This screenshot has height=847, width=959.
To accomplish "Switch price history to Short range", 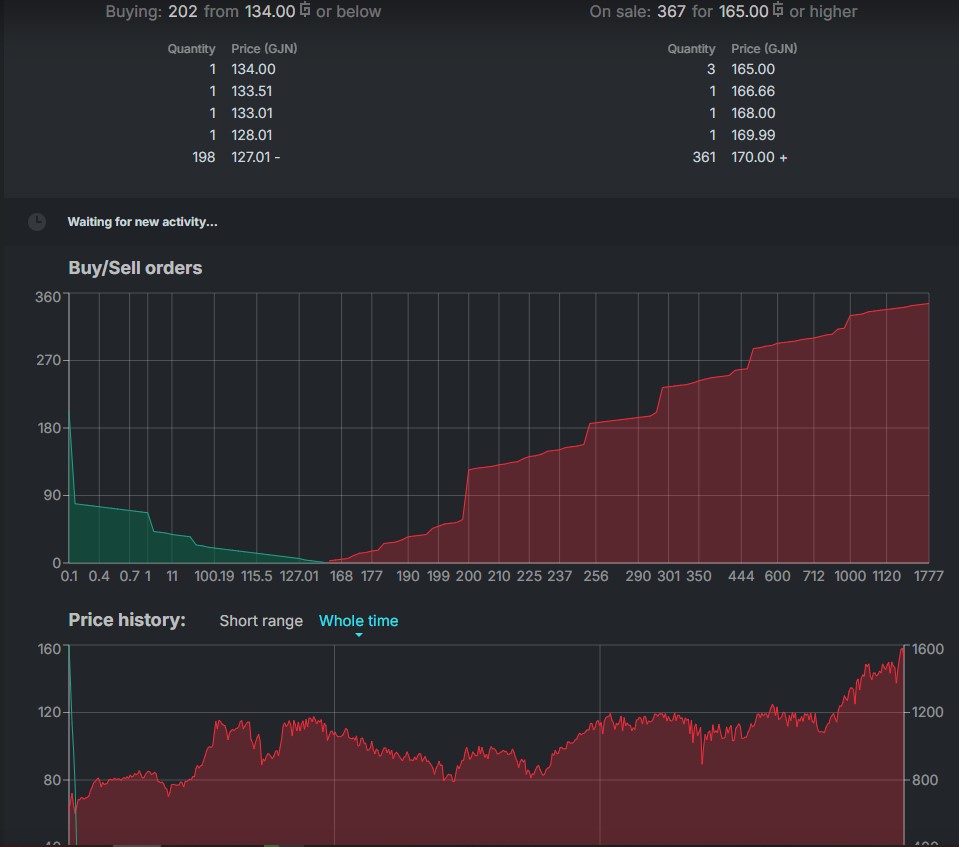I will (x=261, y=621).
